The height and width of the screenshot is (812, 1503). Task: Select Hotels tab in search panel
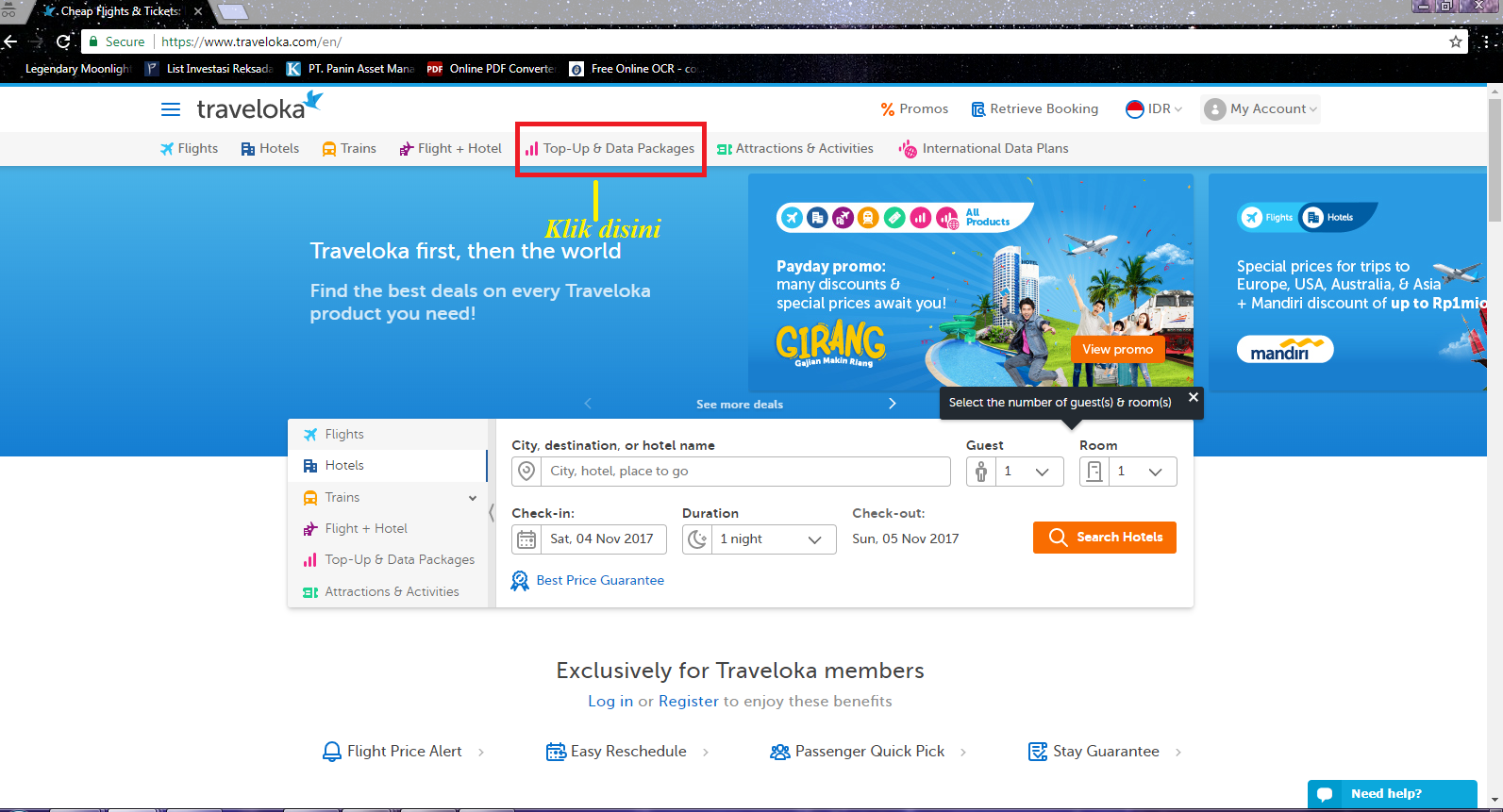pos(387,466)
